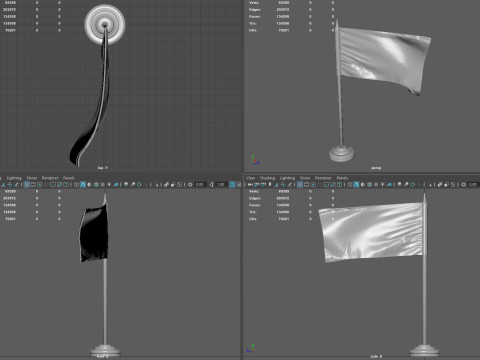Click Textured display icon in side-view toolbar
480x360 pixels.
point(376,184)
